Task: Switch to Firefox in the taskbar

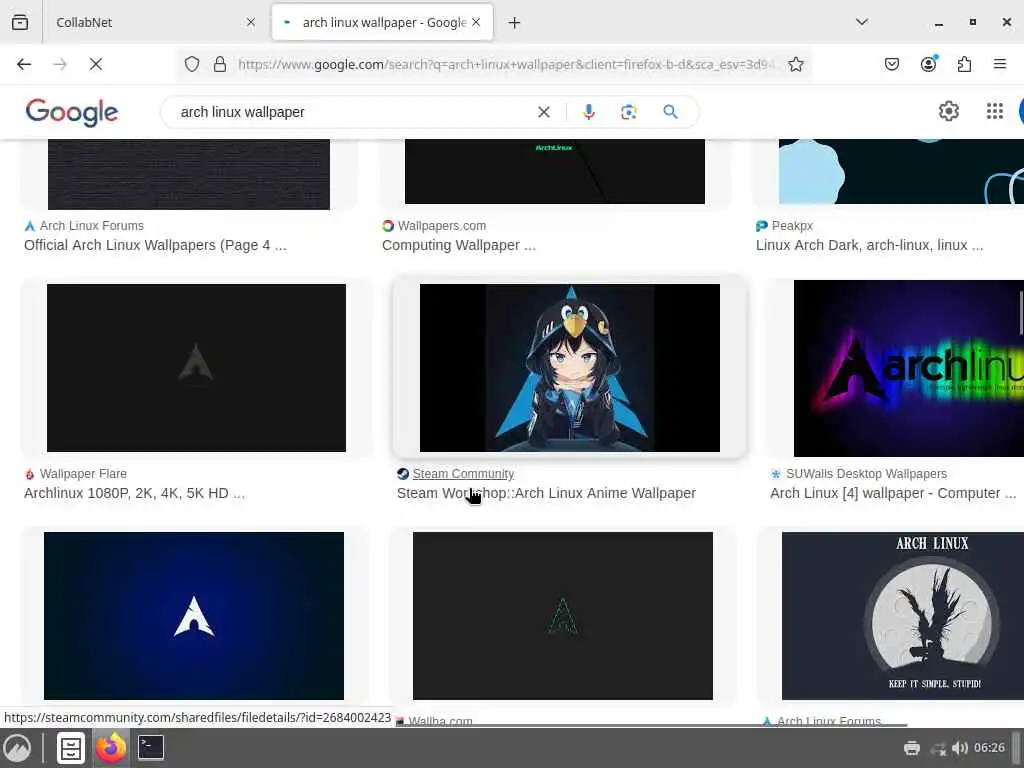Action: (111, 748)
